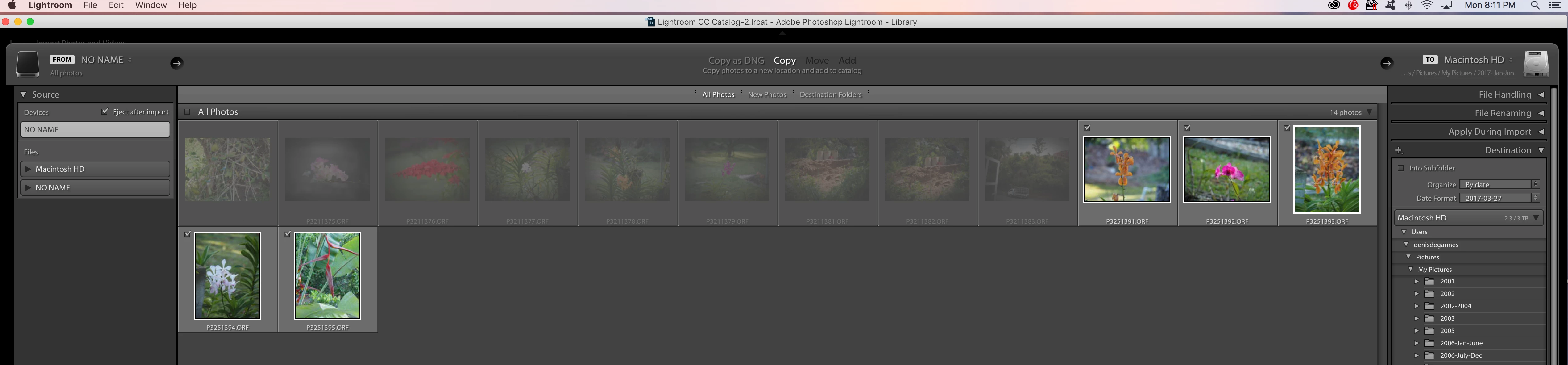Expand the 2006-Jan-June folder
Screen dimensions: 1568x365
[x=1417, y=343]
